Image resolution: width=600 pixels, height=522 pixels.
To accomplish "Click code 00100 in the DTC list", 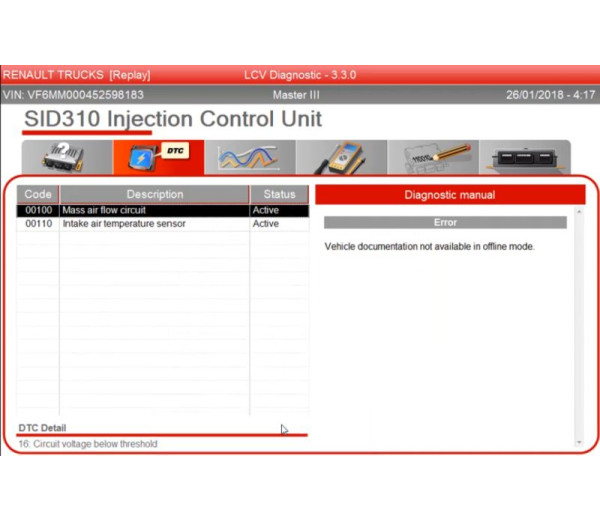I will coord(38,211).
